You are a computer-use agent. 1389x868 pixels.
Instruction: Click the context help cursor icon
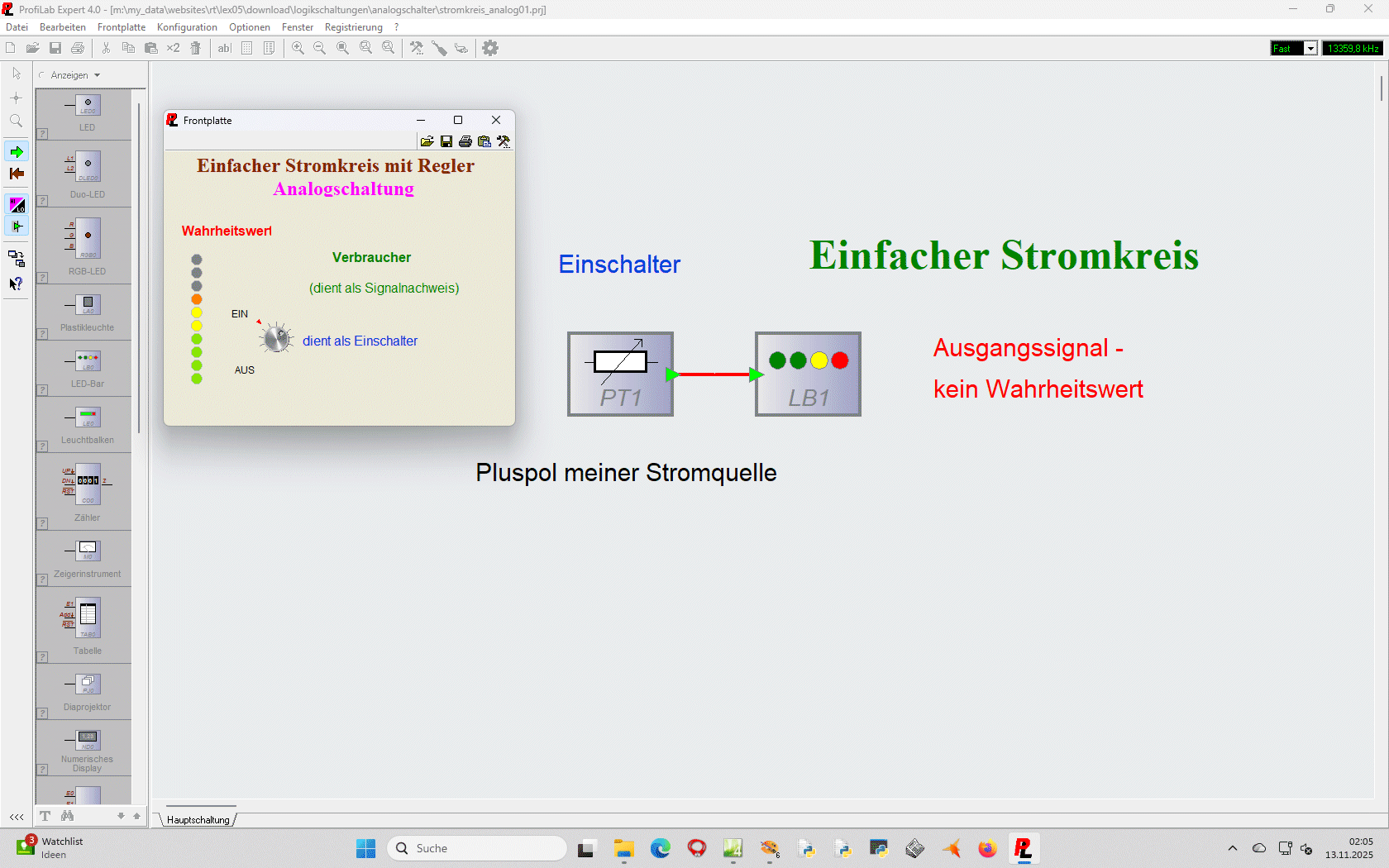16,284
